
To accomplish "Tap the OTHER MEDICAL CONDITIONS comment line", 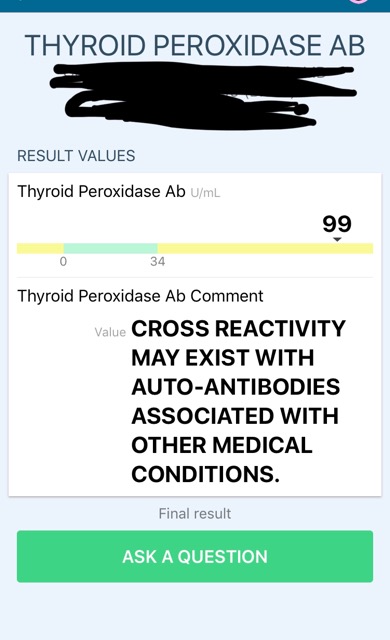I will tap(222, 460).
